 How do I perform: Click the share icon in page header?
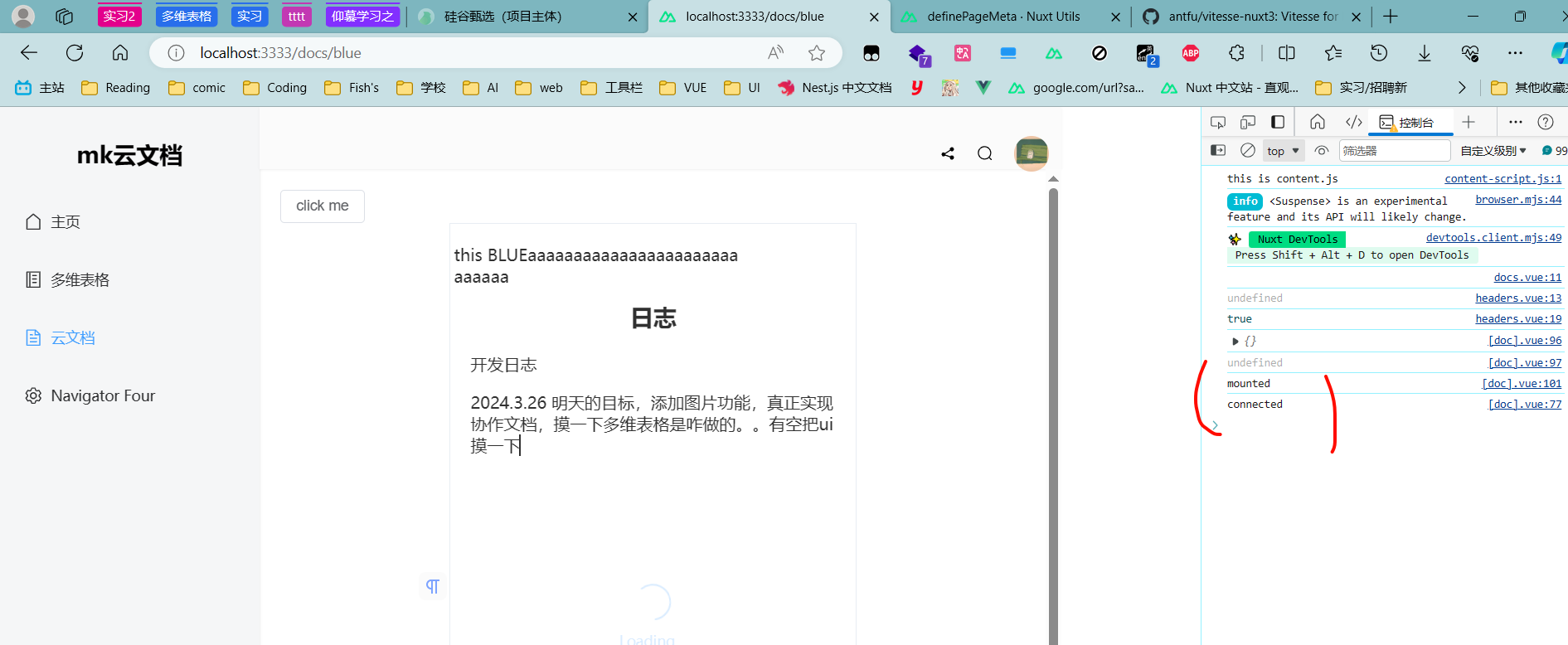tap(948, 153)
